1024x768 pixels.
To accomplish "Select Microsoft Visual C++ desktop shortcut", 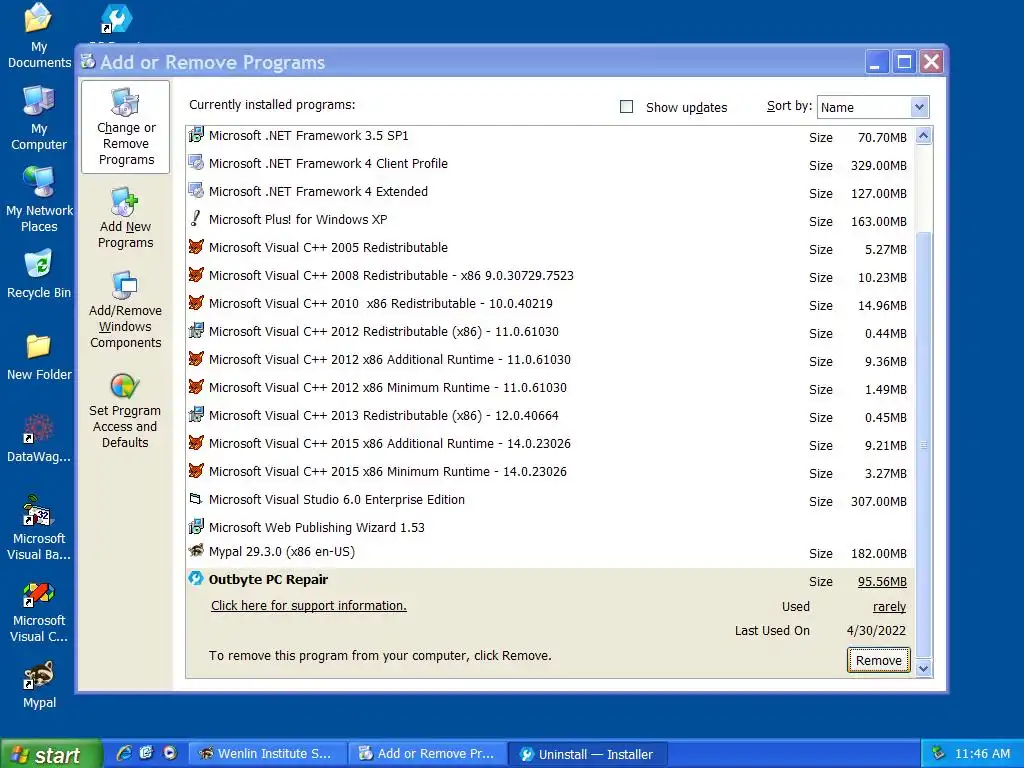I will pyautogui.click(x=39, y=612).
